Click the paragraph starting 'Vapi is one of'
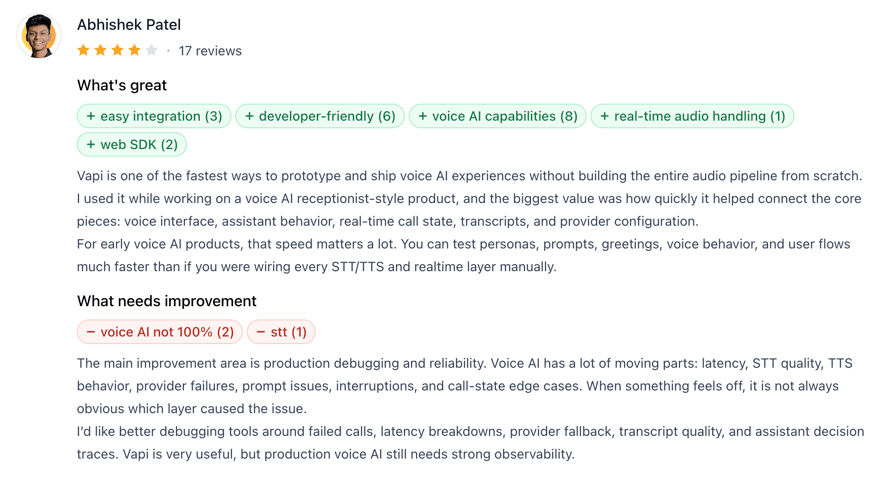This screenshot has width=894, height=478. pos(469,199)
